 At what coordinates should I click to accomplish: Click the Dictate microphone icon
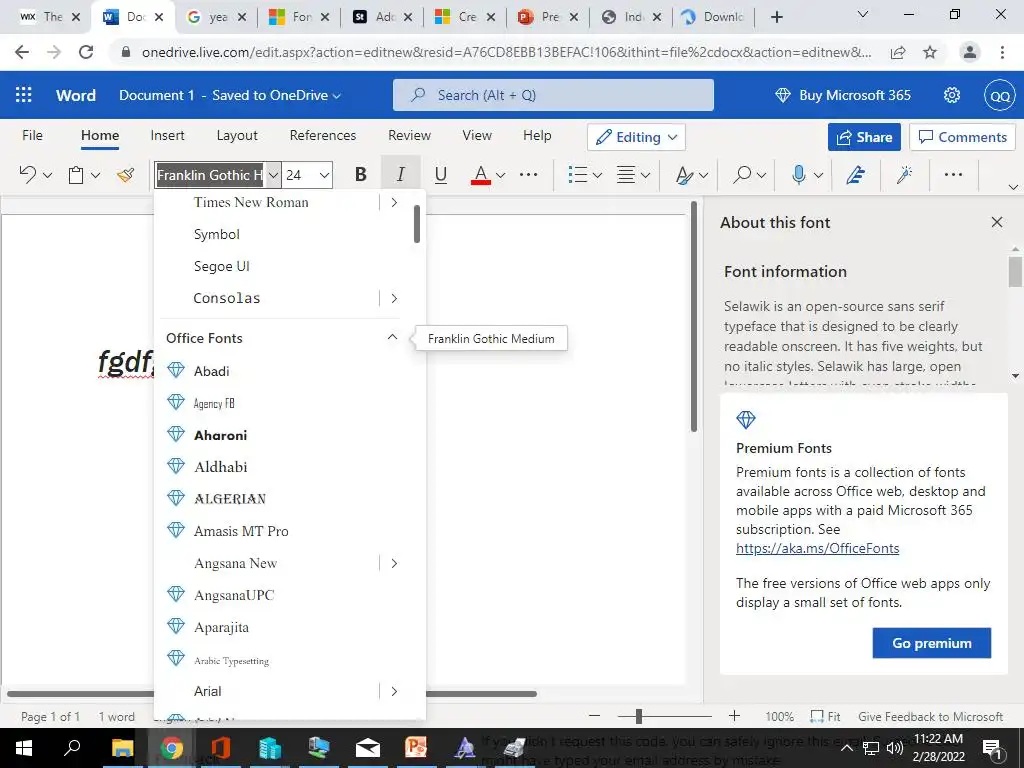798,174
